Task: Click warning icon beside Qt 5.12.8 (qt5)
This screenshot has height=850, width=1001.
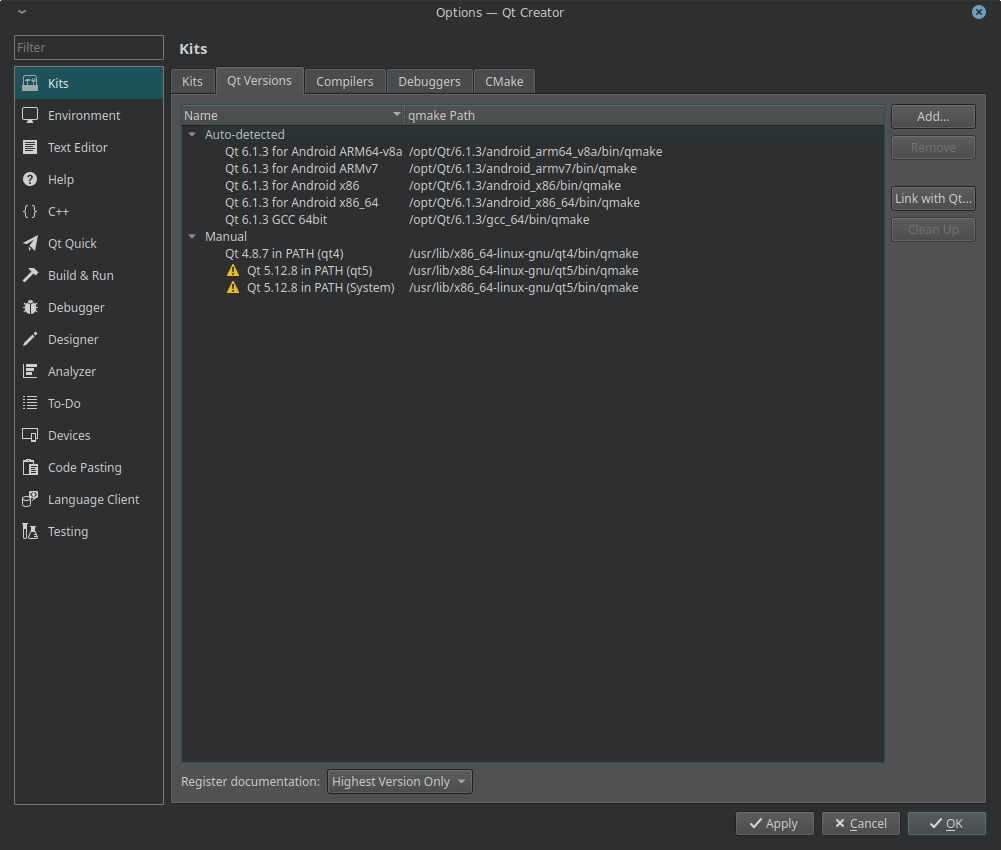Action: [x=233, y=271]
